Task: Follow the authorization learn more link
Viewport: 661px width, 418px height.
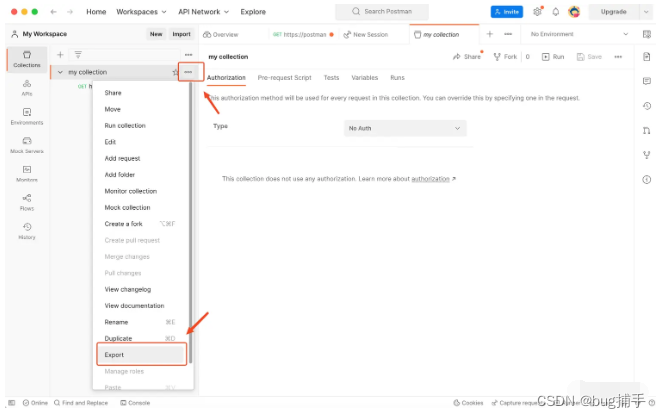Action: (430, 179)
